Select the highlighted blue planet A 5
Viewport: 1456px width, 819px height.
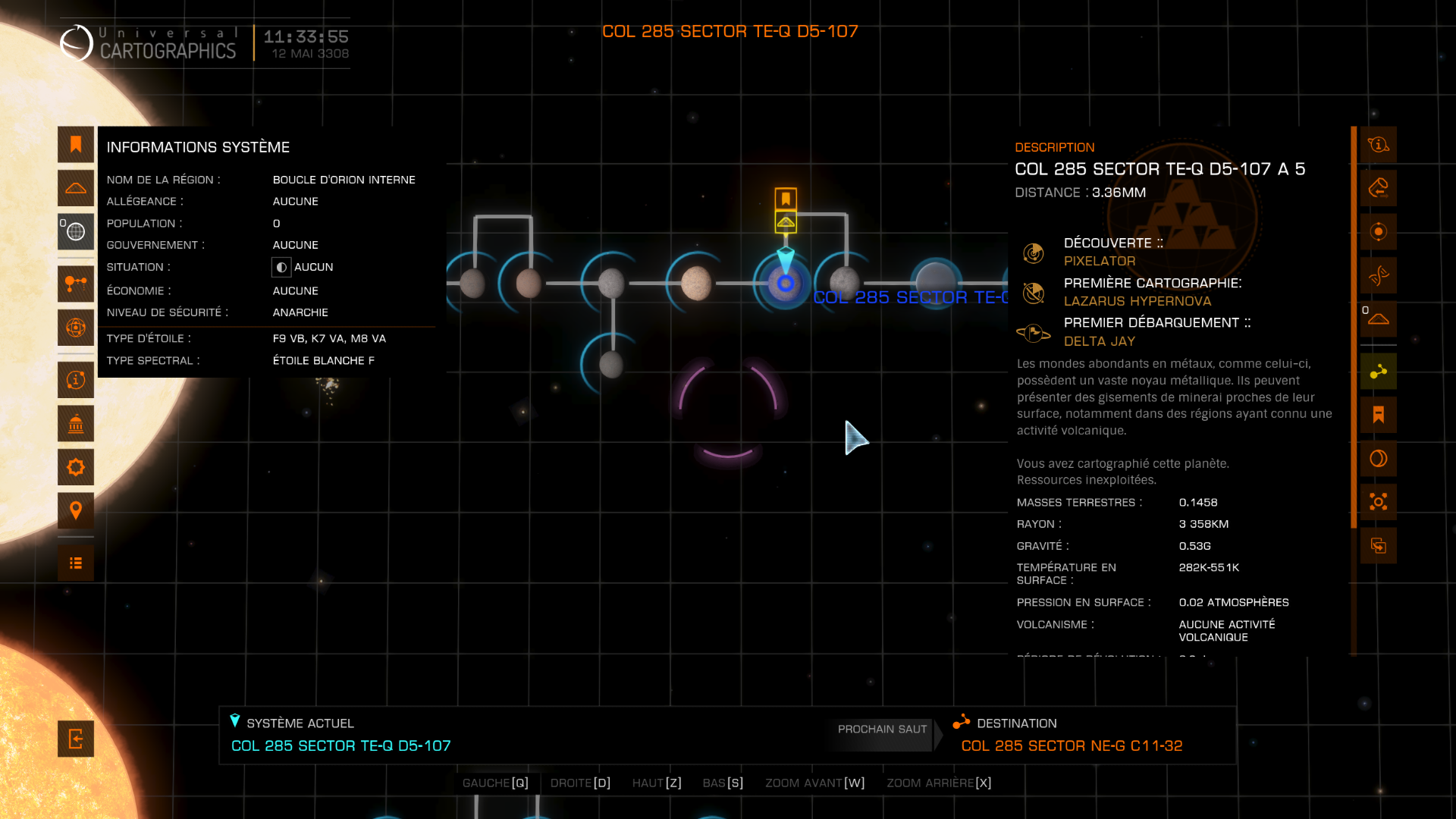[786, 284]
